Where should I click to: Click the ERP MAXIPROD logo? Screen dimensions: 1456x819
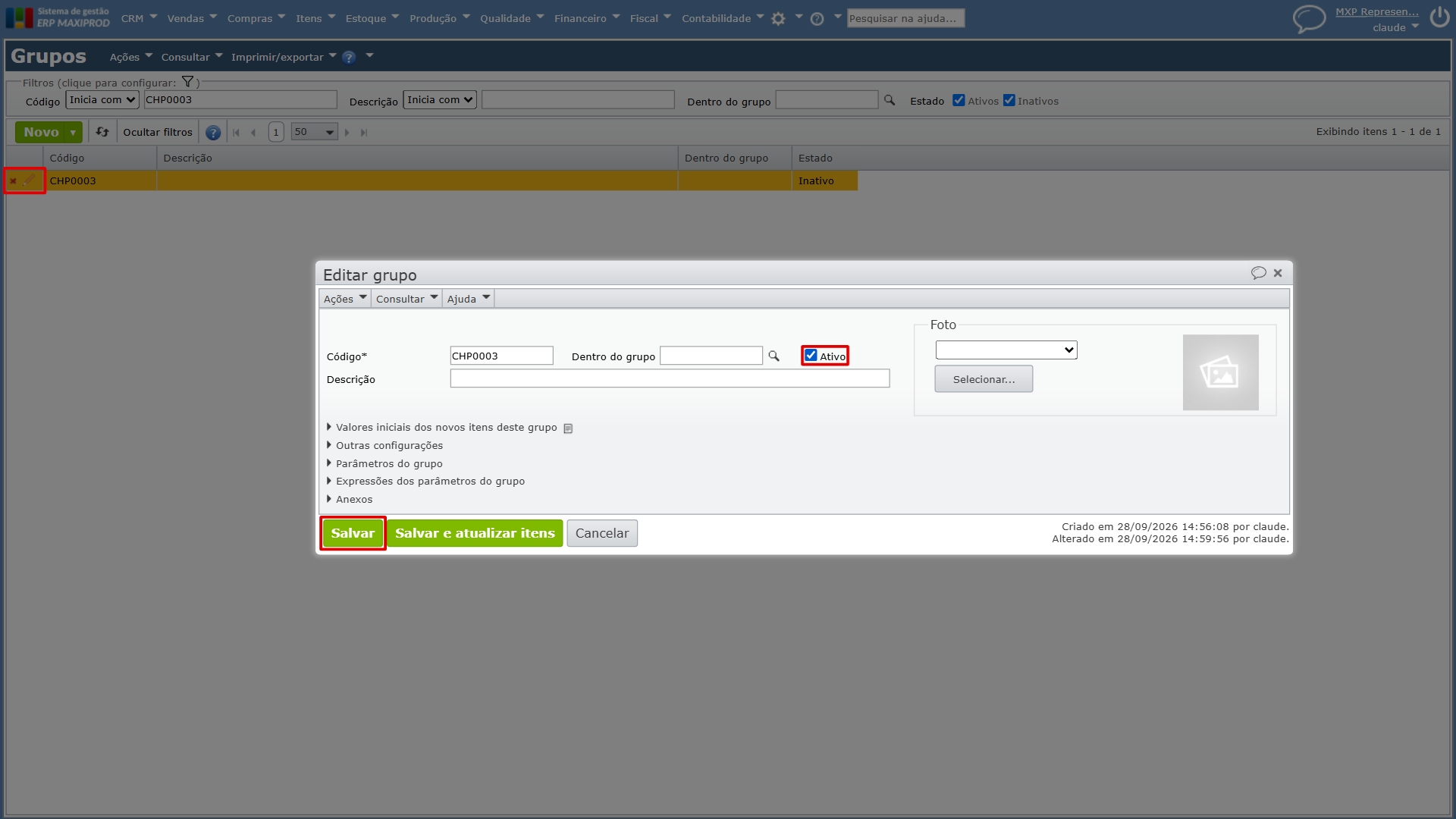(58, 17)
